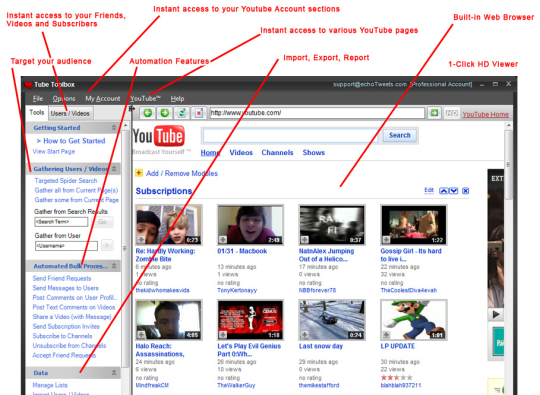The image size is (540, 395).
Task: Click Targeted Spider Search link
Action: (66, 180)
